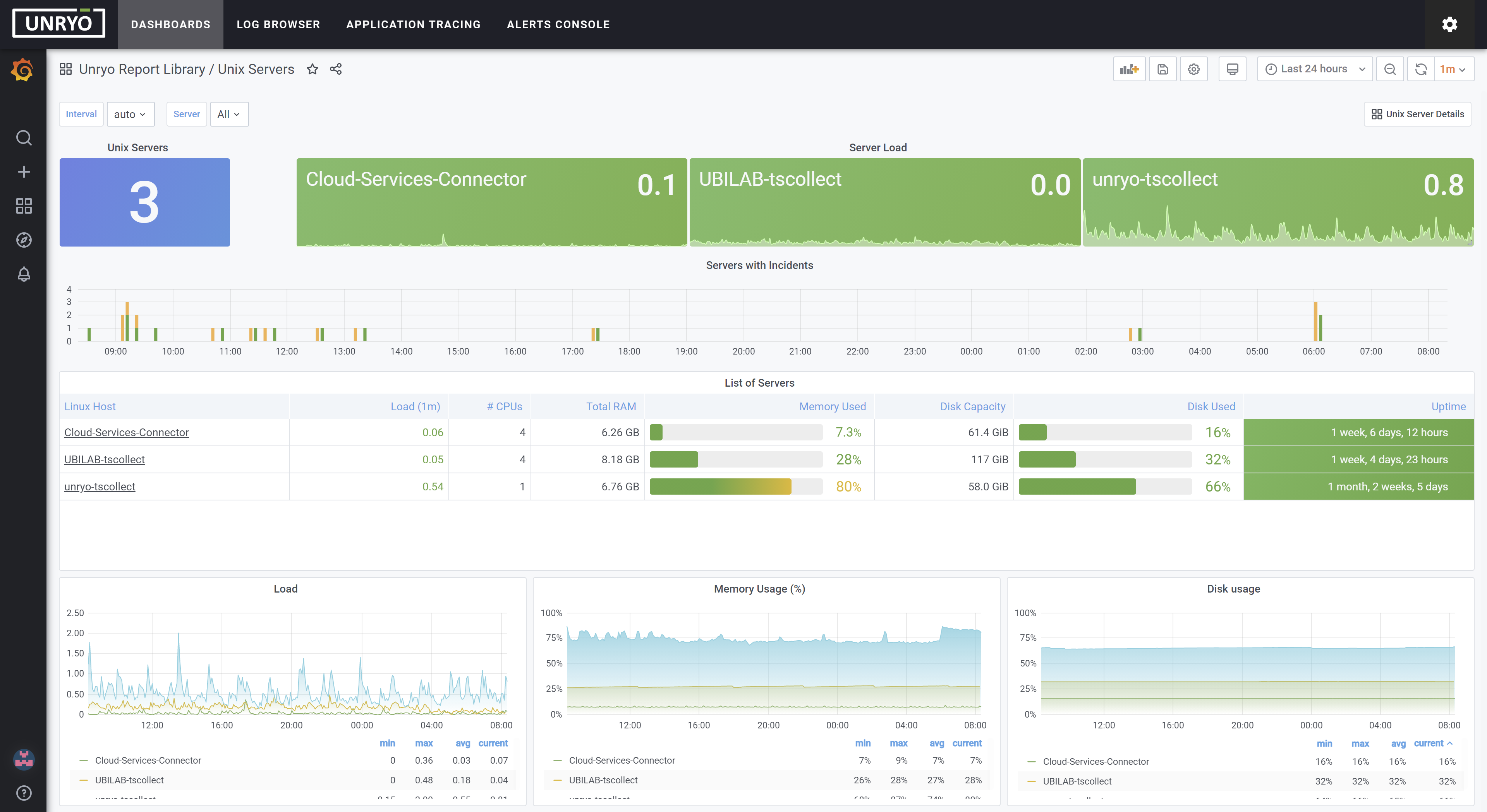This screenshot has height=812, width=1487.
Task: Open the Memory Usage (%) panel title menu
Action: point(759,589)
